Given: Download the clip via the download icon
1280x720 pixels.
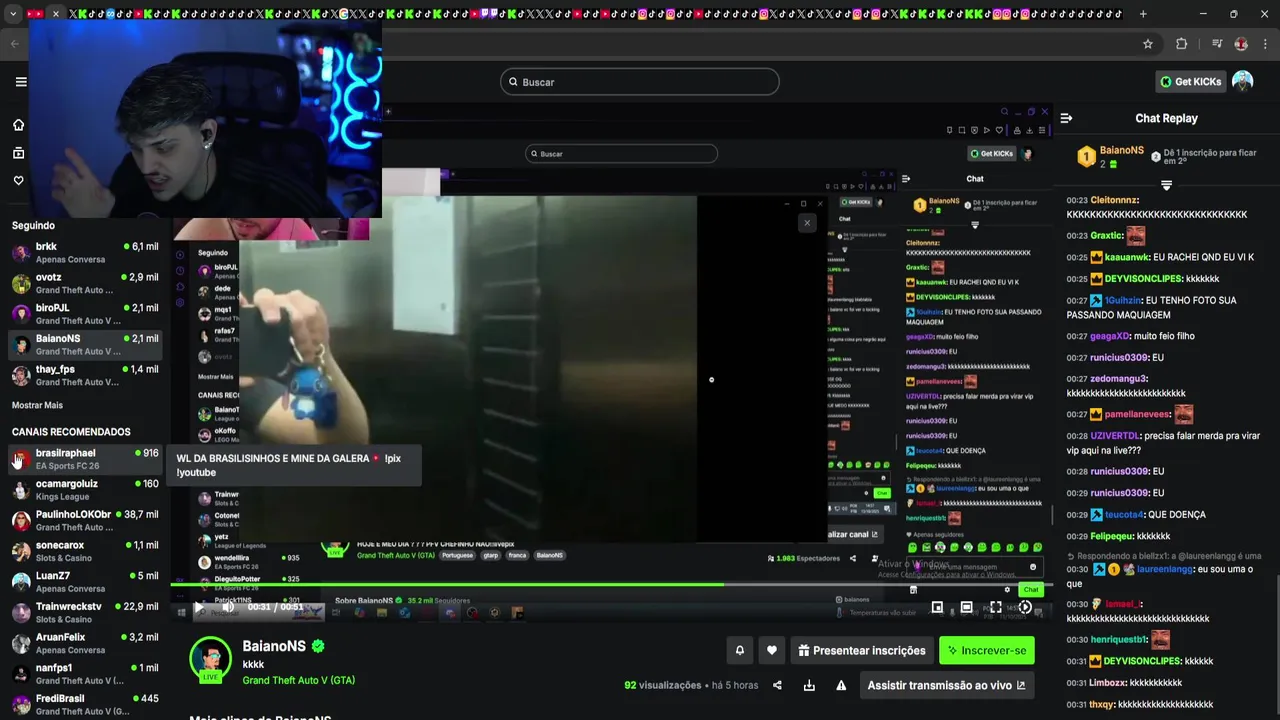Looking at the screenshot, I should click(809, 685).
